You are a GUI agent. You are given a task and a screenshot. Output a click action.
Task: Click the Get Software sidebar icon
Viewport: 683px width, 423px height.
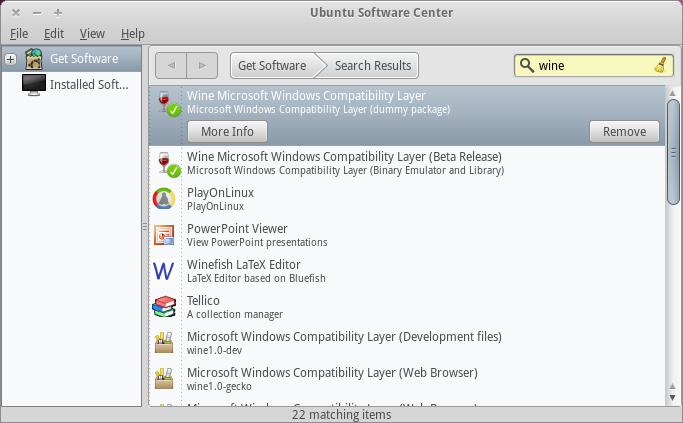pyautogui.click(x=34, y=59)
